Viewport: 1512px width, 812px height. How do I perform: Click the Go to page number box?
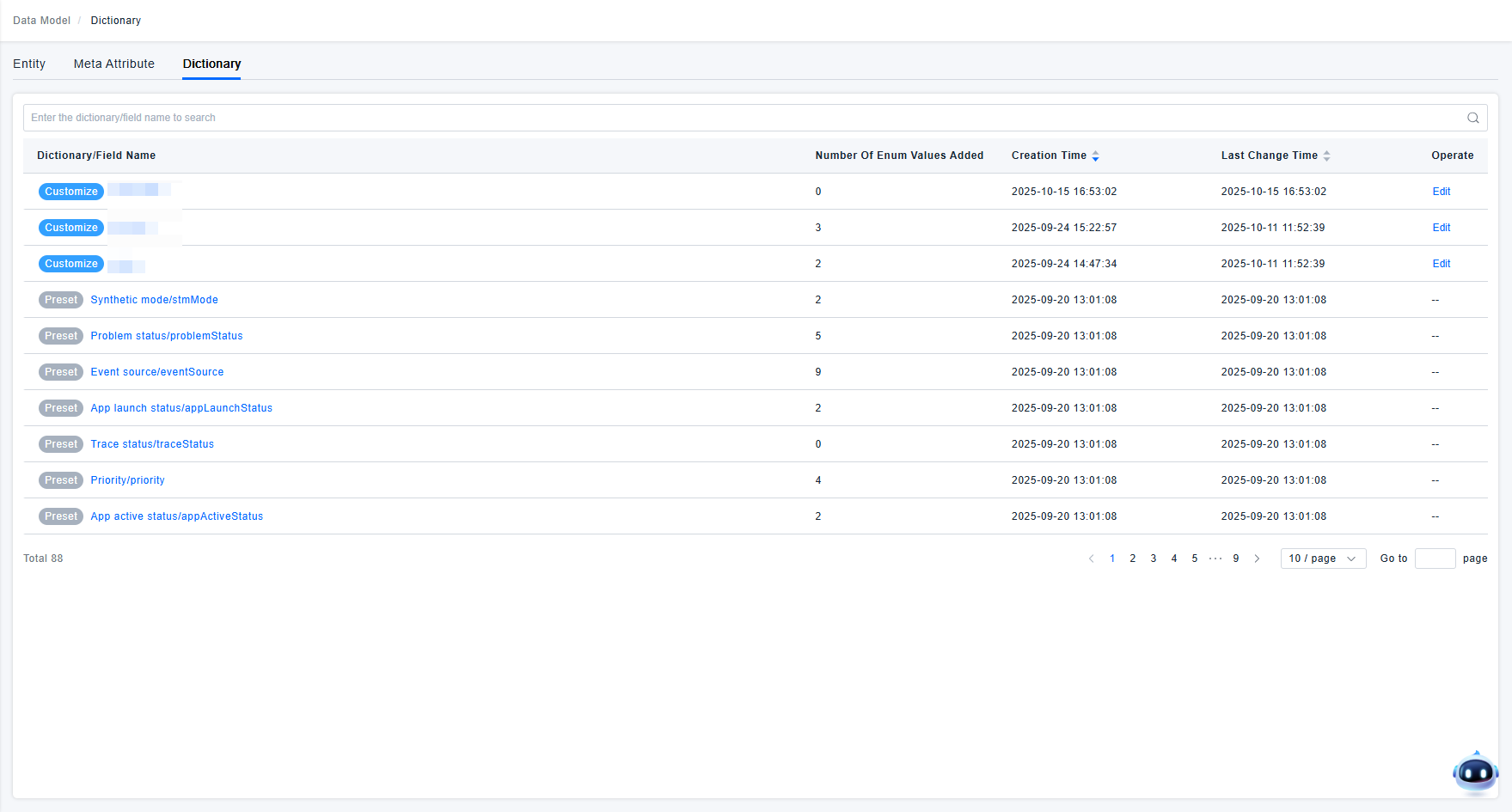pyautogui.click(x=1435, y=559)
